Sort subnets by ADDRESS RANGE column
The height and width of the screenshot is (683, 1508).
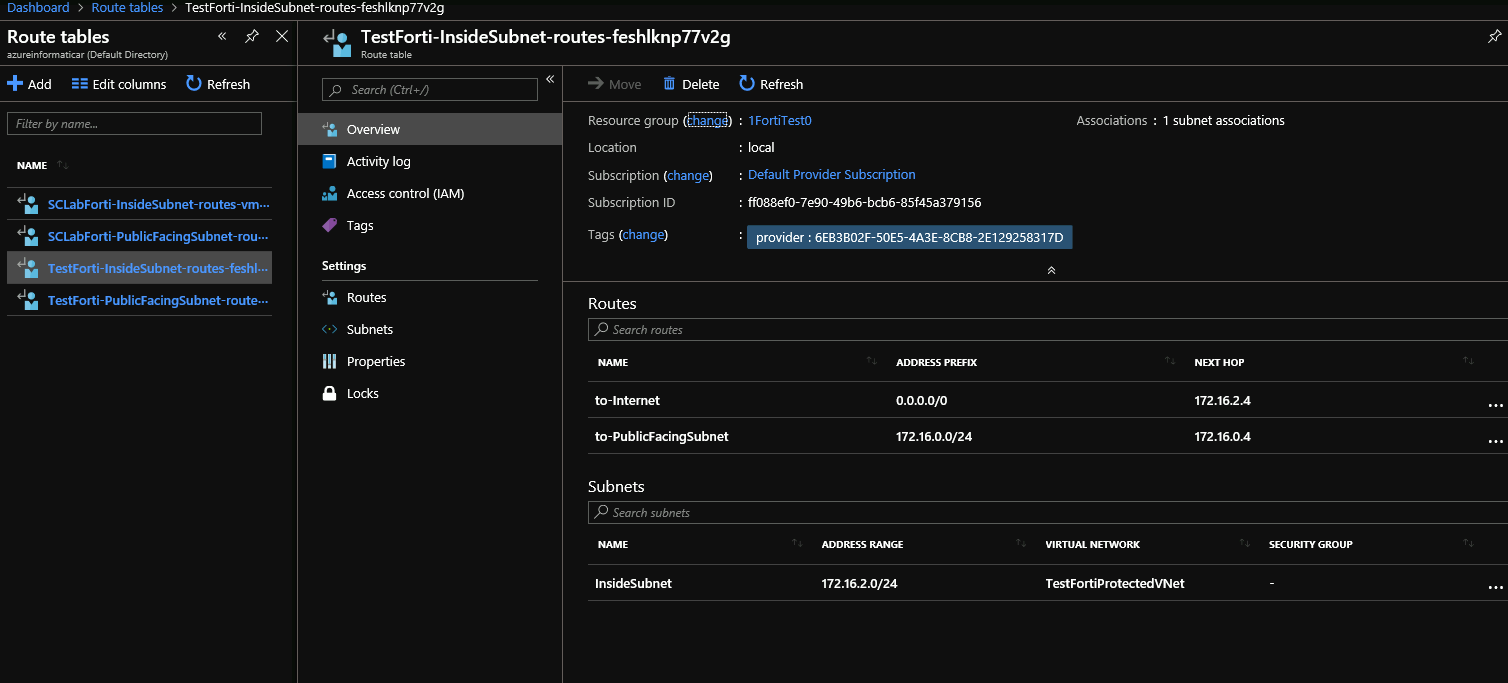point(1021,544)
